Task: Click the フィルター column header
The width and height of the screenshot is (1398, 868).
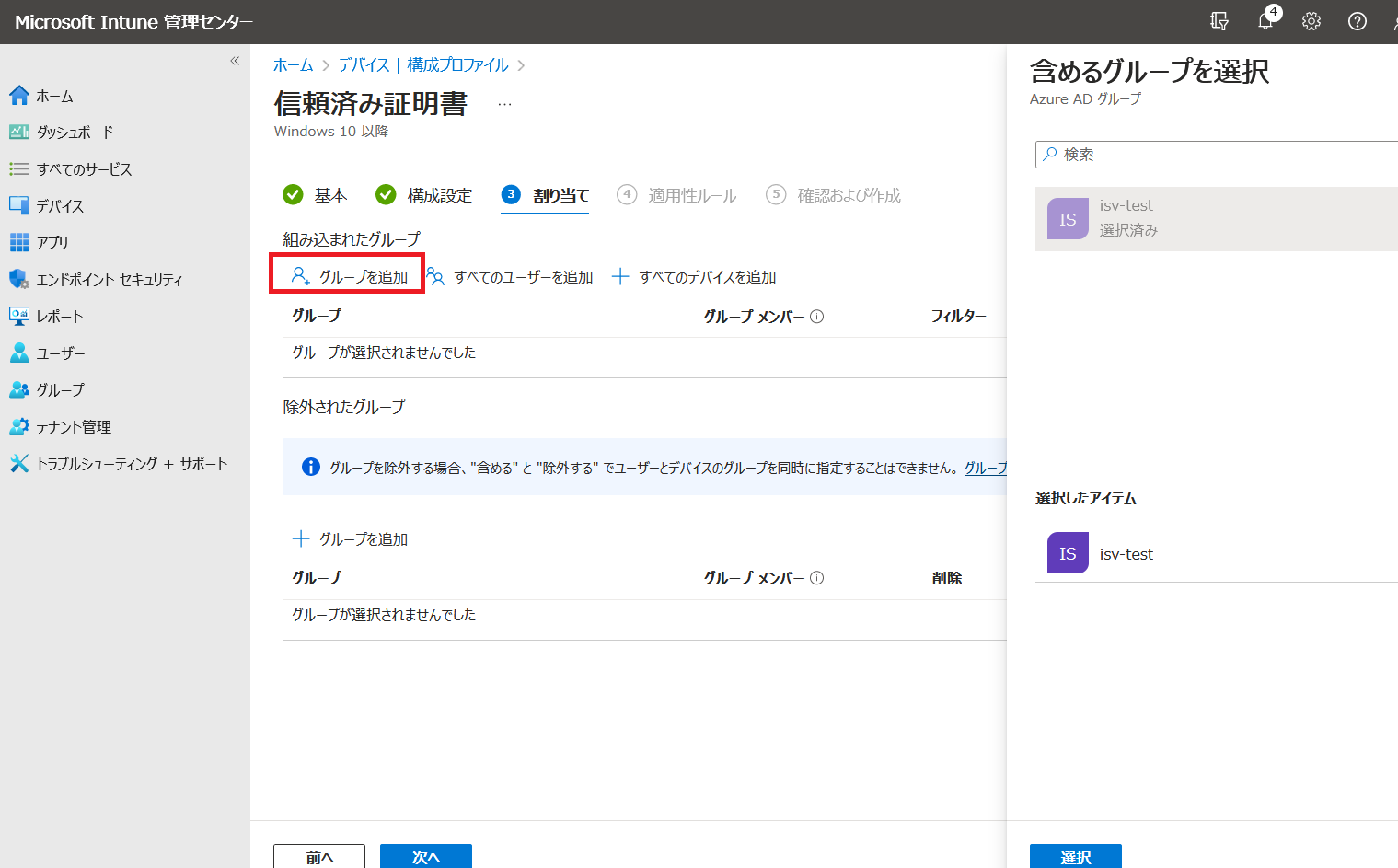Action: coord(958,316)
